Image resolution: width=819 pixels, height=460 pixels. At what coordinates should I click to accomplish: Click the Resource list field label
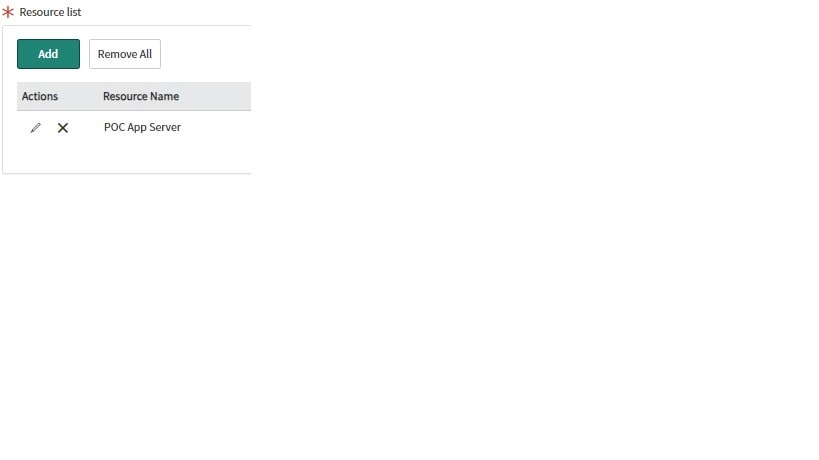(51, 12)
